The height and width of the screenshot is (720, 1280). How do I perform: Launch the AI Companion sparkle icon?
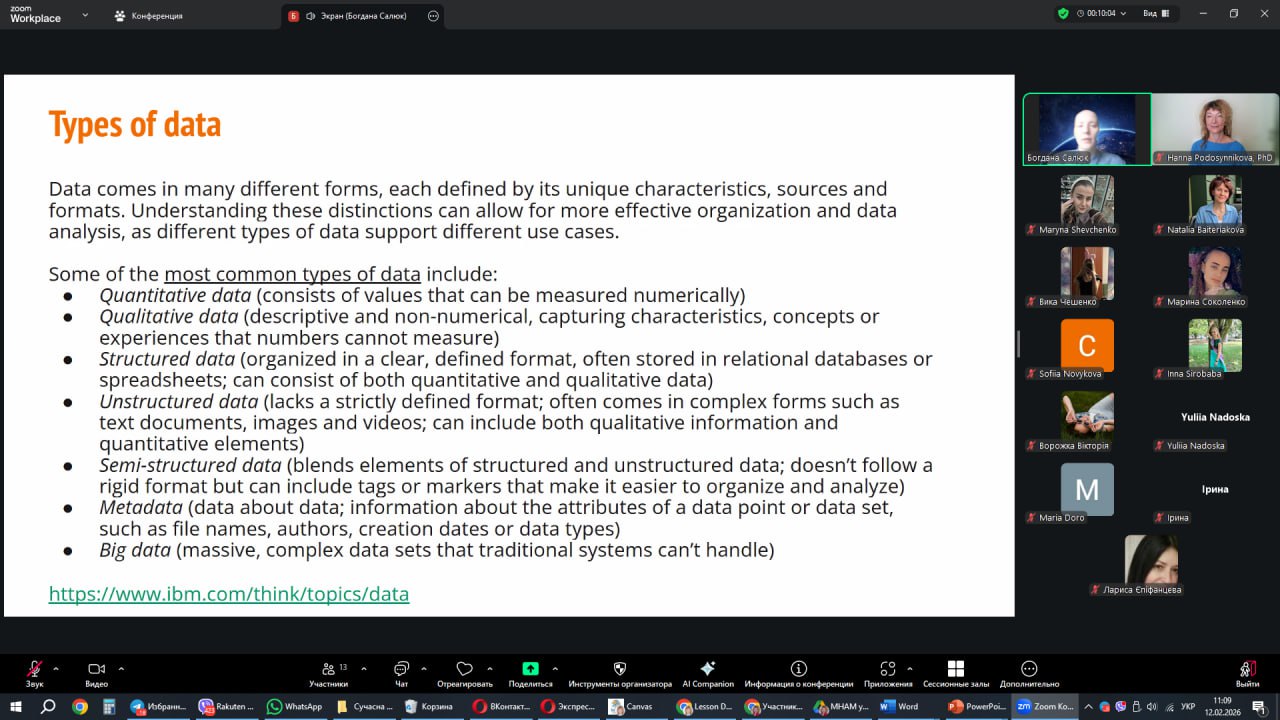tap(707, 670)
